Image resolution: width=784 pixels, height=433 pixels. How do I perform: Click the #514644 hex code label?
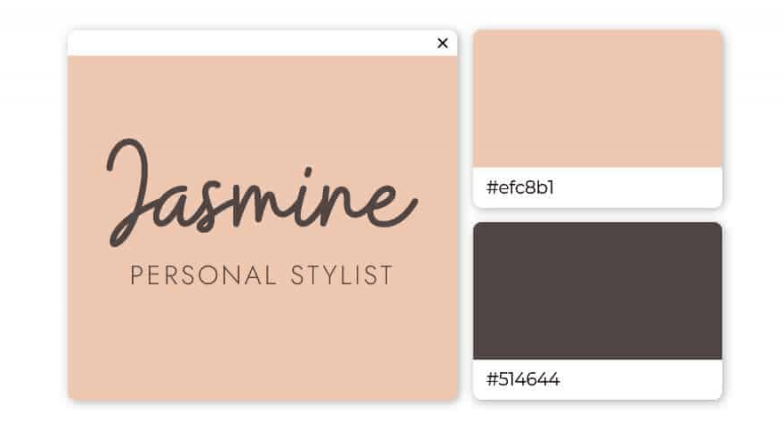(x=522, y=379)
